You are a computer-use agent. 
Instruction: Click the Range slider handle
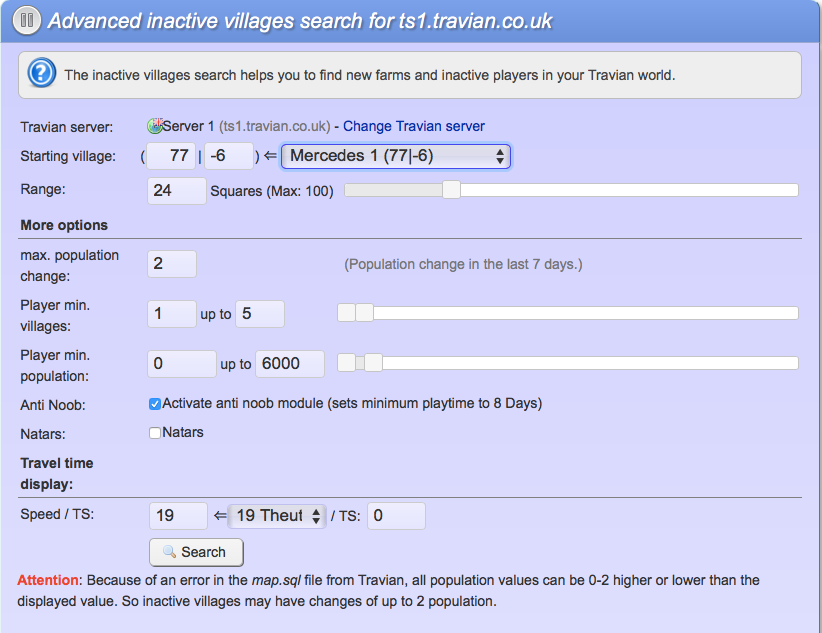pos(451,190)
